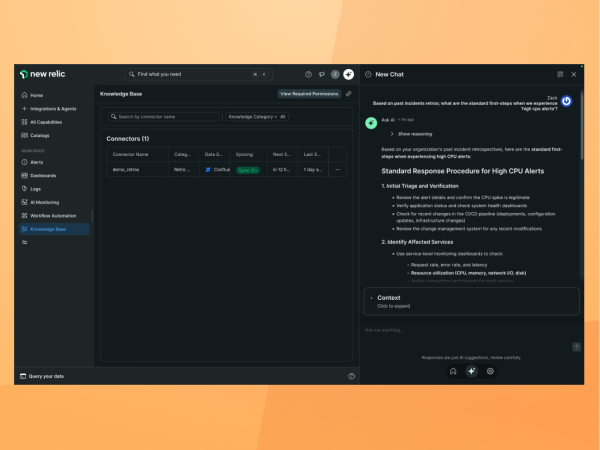The image size is (600, 450).
Task: Expand the Context section
Action: [471, 301]
